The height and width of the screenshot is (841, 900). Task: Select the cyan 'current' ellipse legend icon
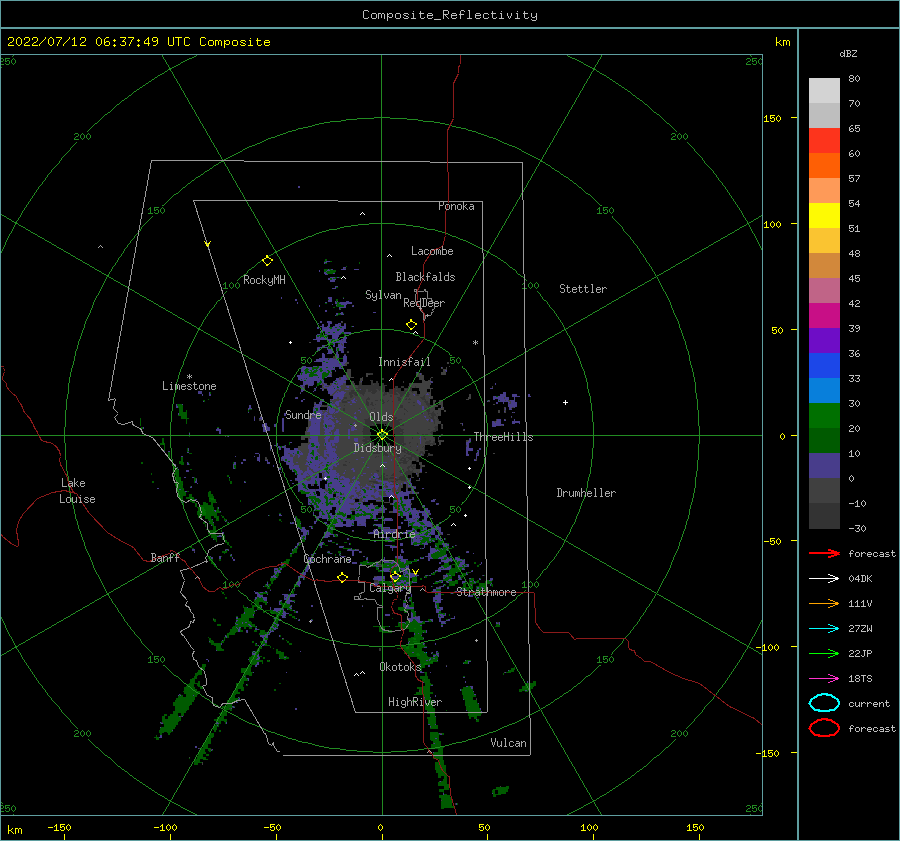click(824, 703)
